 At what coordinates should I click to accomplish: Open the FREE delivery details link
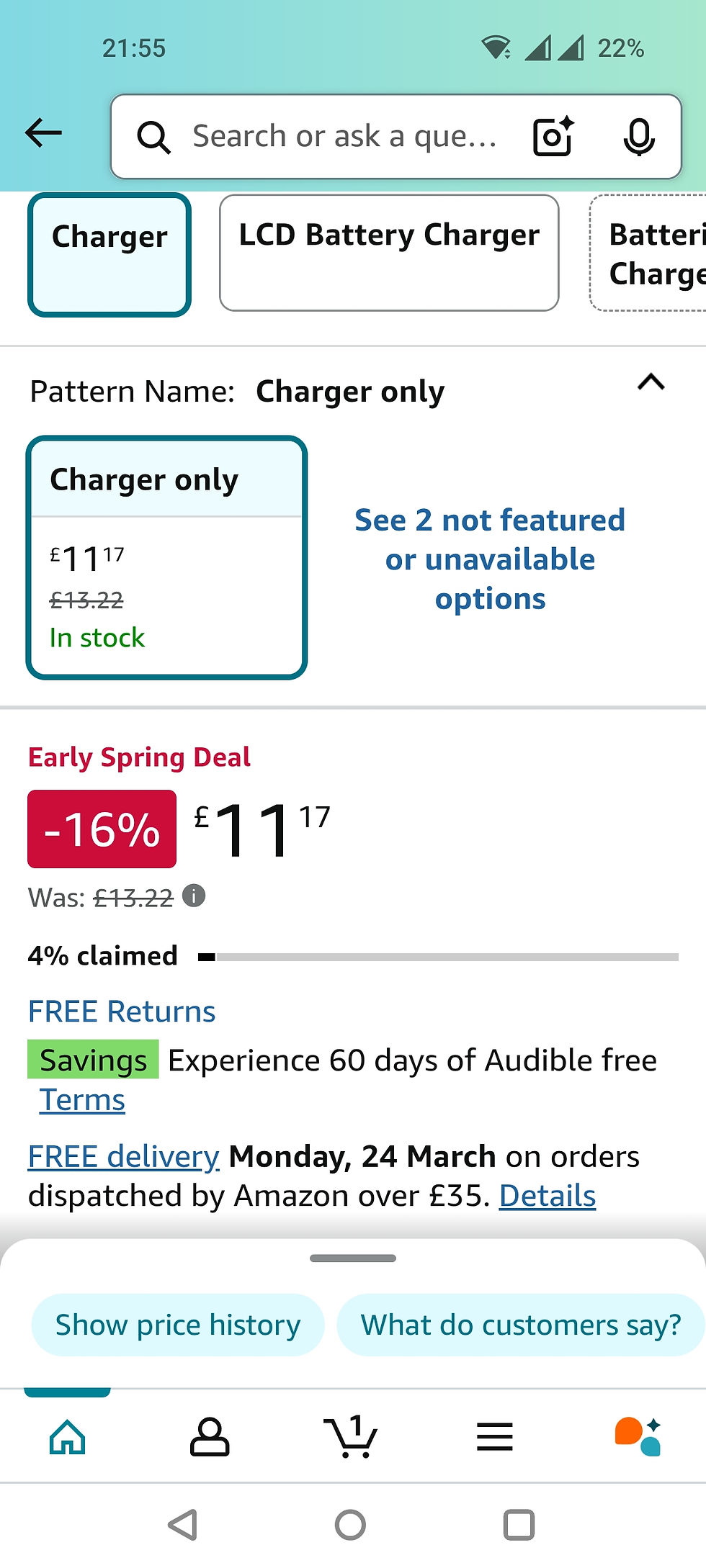[122, 1157]
